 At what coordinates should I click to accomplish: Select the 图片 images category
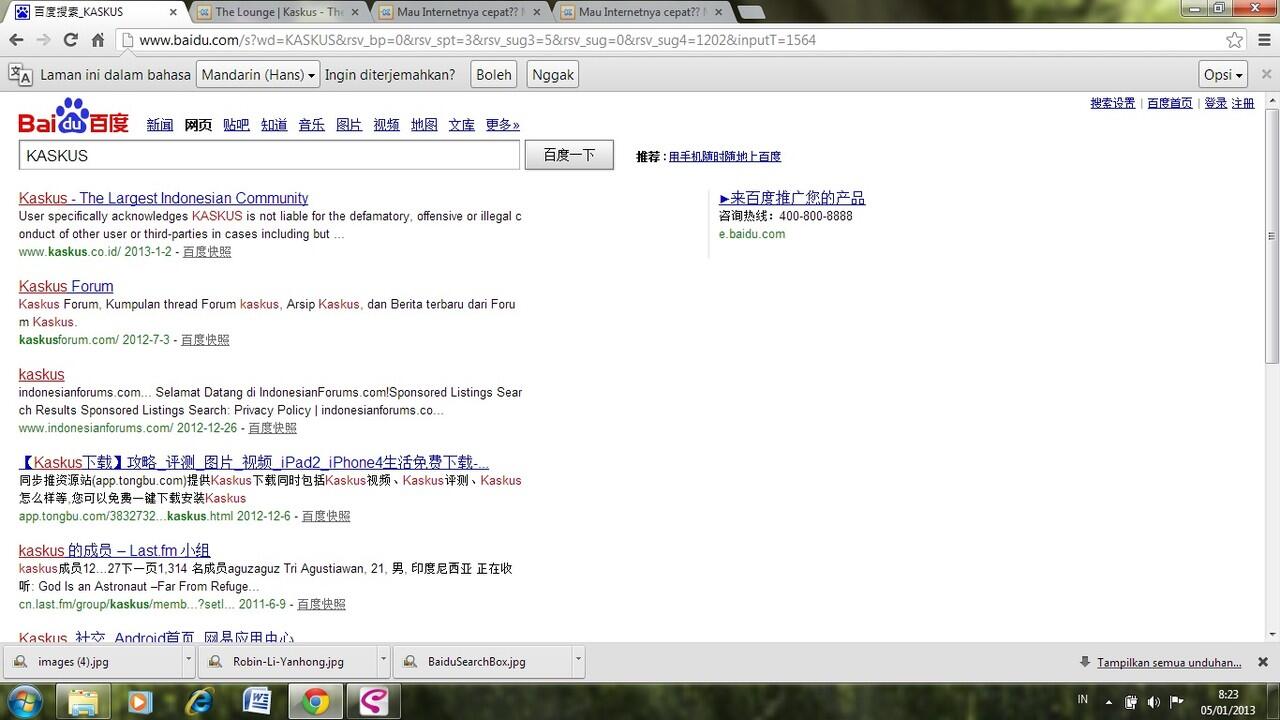[349, 125]
